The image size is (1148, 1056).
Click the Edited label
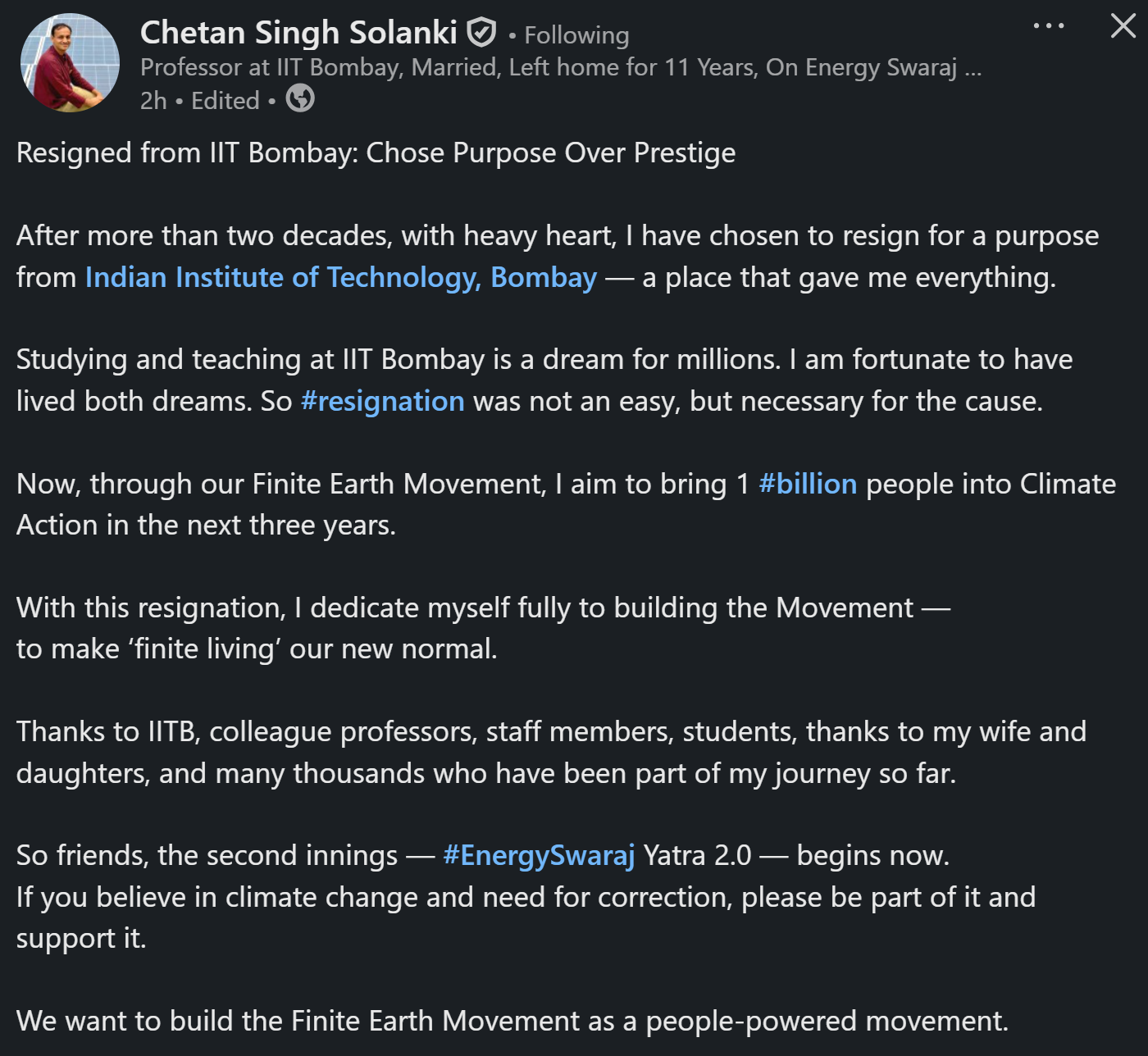coord(225,101)
